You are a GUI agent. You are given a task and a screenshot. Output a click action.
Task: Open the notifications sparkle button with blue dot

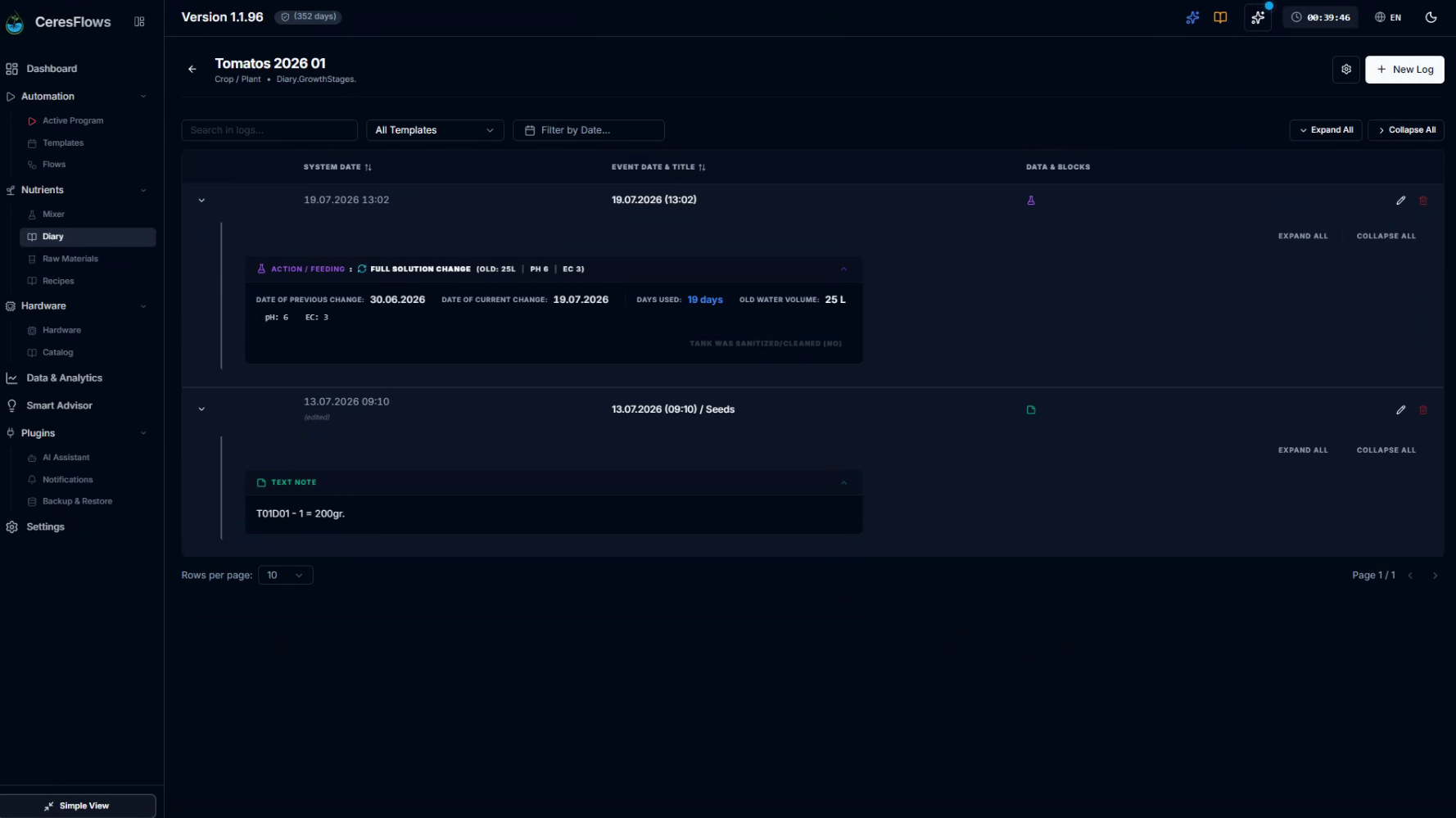click(1258, 17)
